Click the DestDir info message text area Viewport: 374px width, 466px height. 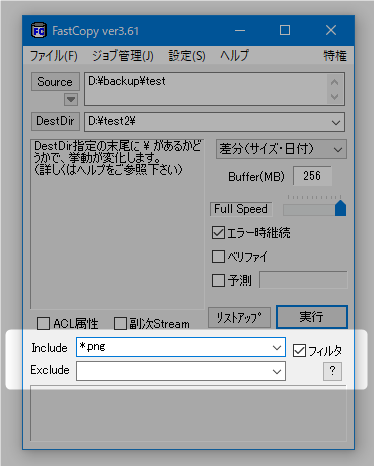117,224
